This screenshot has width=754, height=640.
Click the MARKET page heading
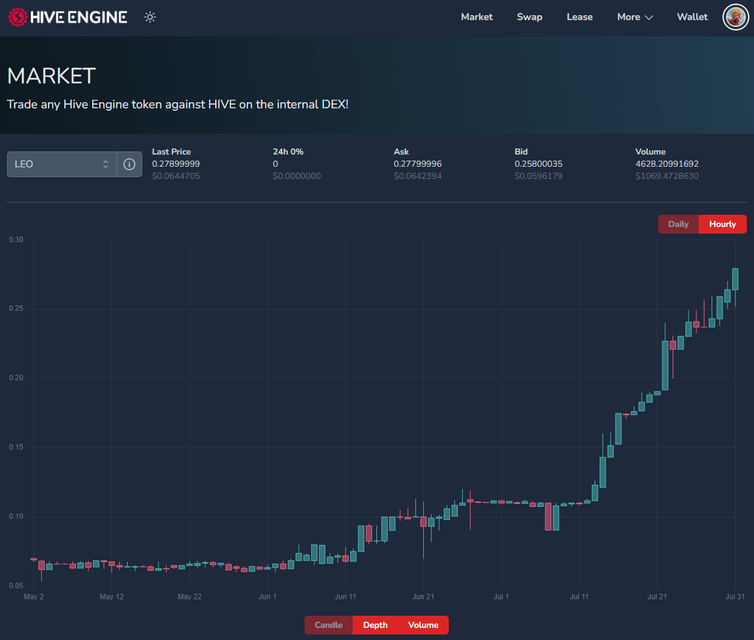pos(52,76)
